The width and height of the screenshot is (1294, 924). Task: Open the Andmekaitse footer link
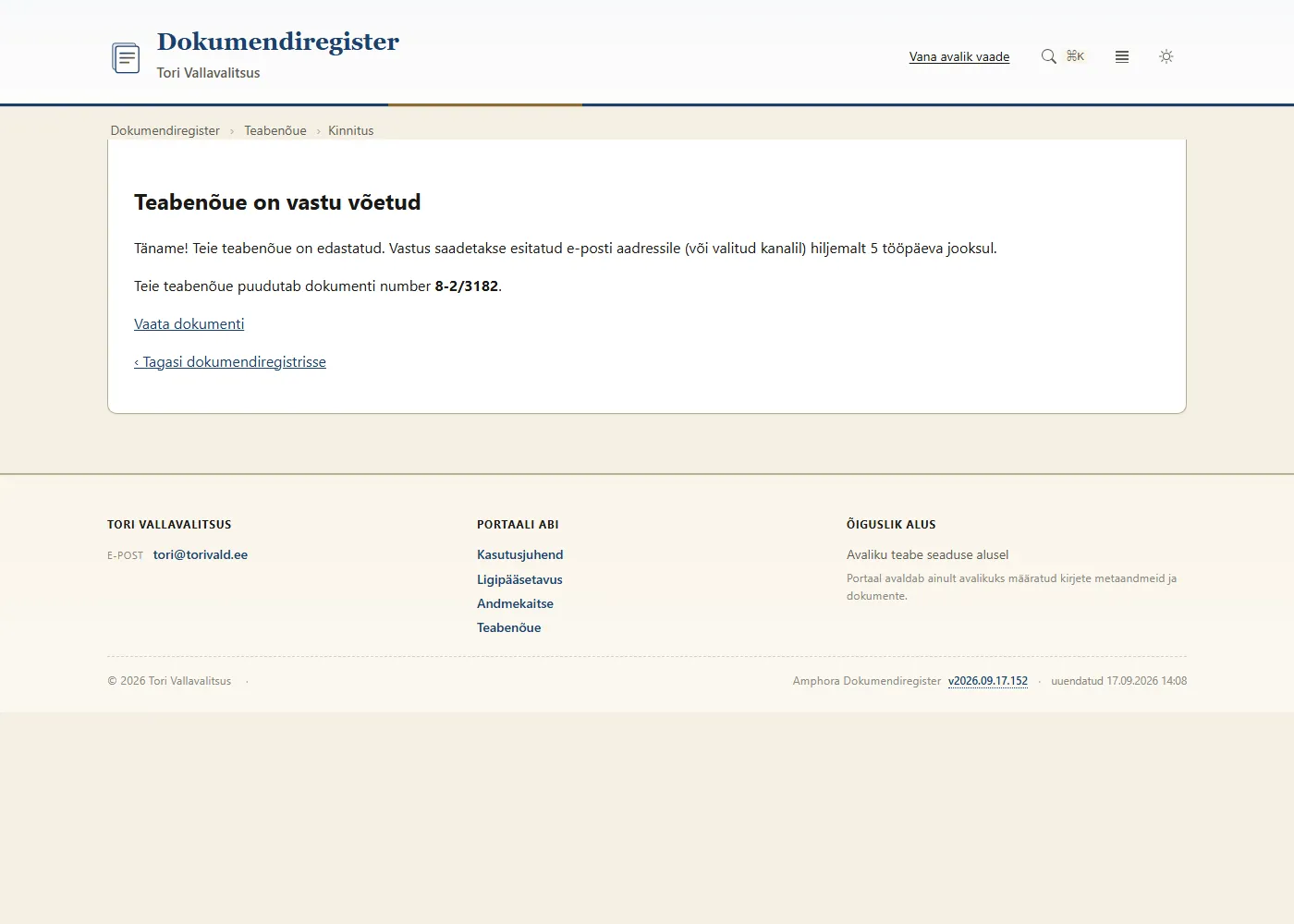[x=516, y=603]
